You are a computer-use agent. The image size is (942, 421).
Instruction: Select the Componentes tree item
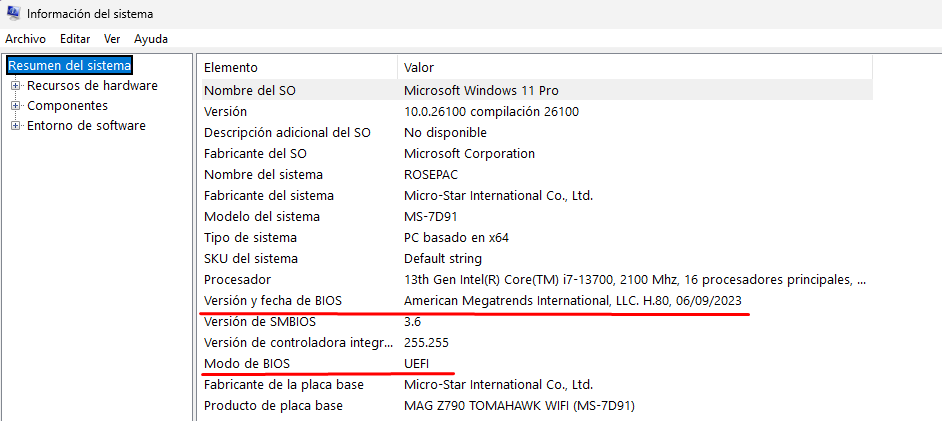pyautogui.click(x=67, y=106)
